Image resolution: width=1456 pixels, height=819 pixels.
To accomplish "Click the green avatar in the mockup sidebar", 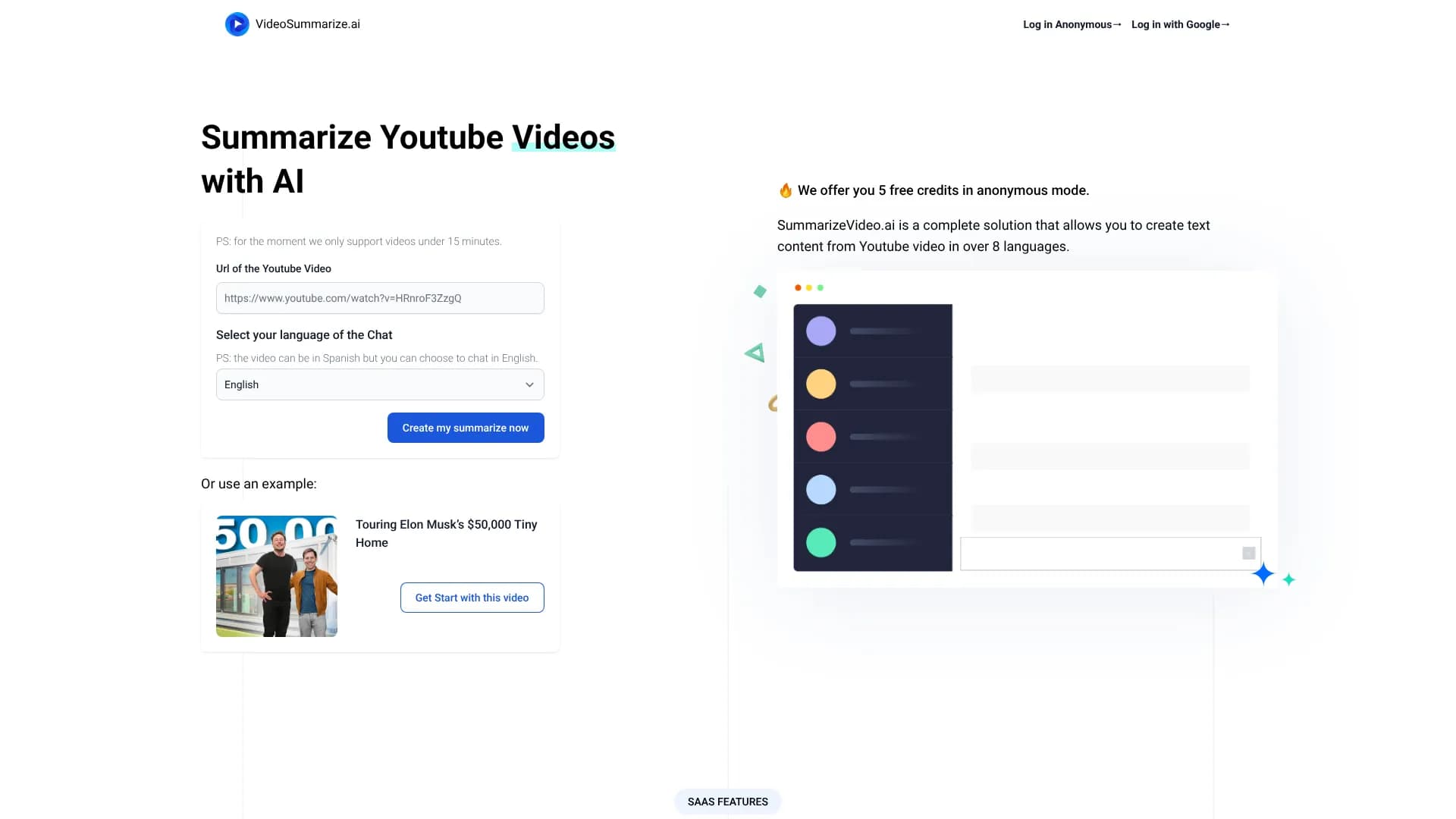I will point(821,542).
